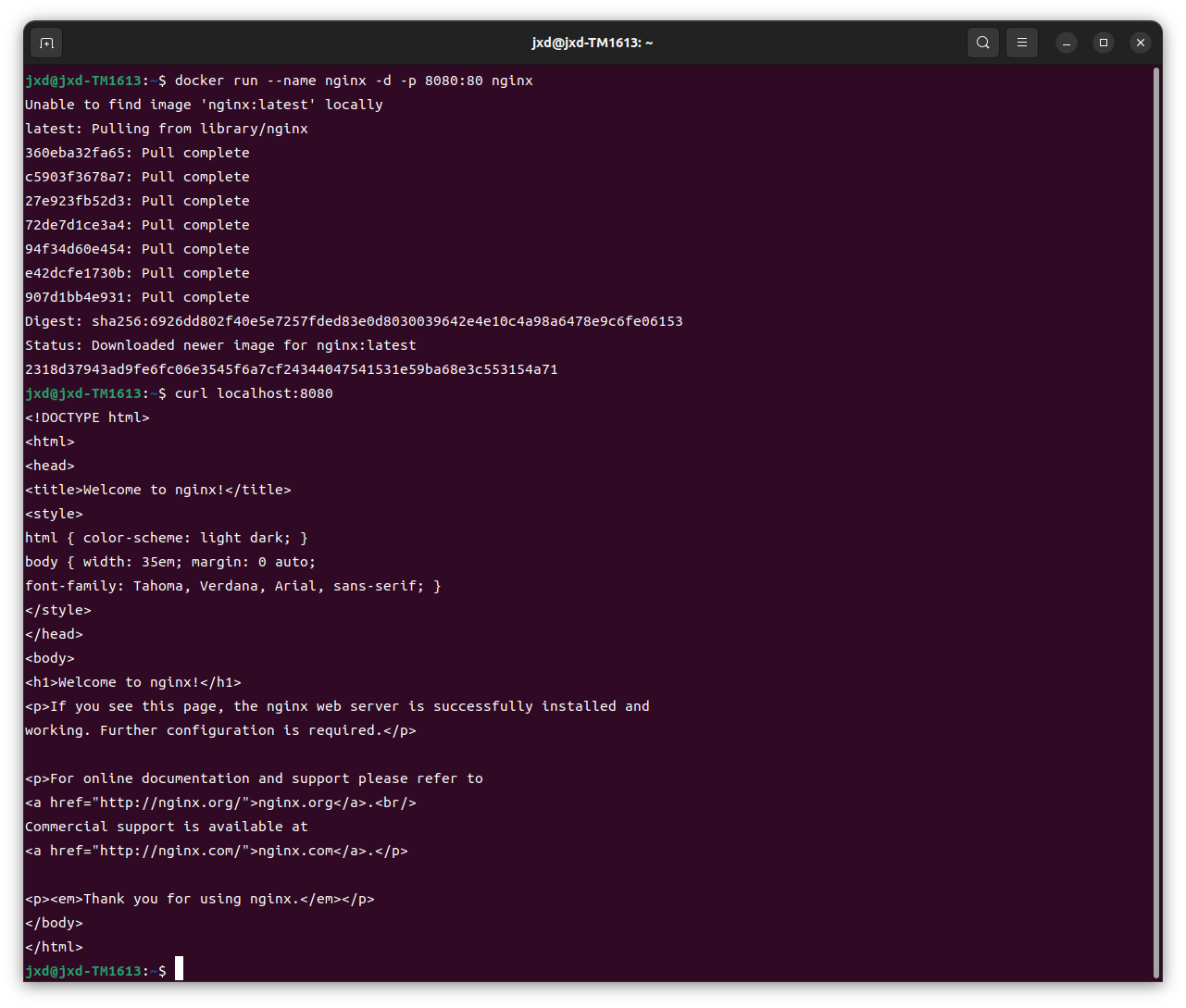Click the "Commercial support is available at" line
Image resolution: width=1186 pixels, height=1008 pixels.
pyautogui.click(x=167, y=827)
